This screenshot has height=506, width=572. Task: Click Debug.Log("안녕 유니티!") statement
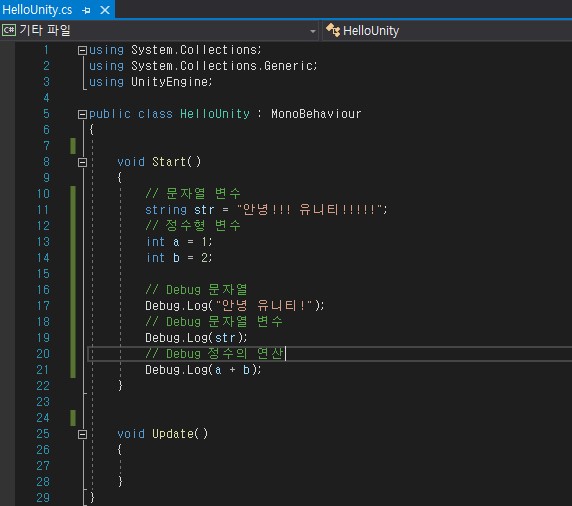(x=235, y=306)
